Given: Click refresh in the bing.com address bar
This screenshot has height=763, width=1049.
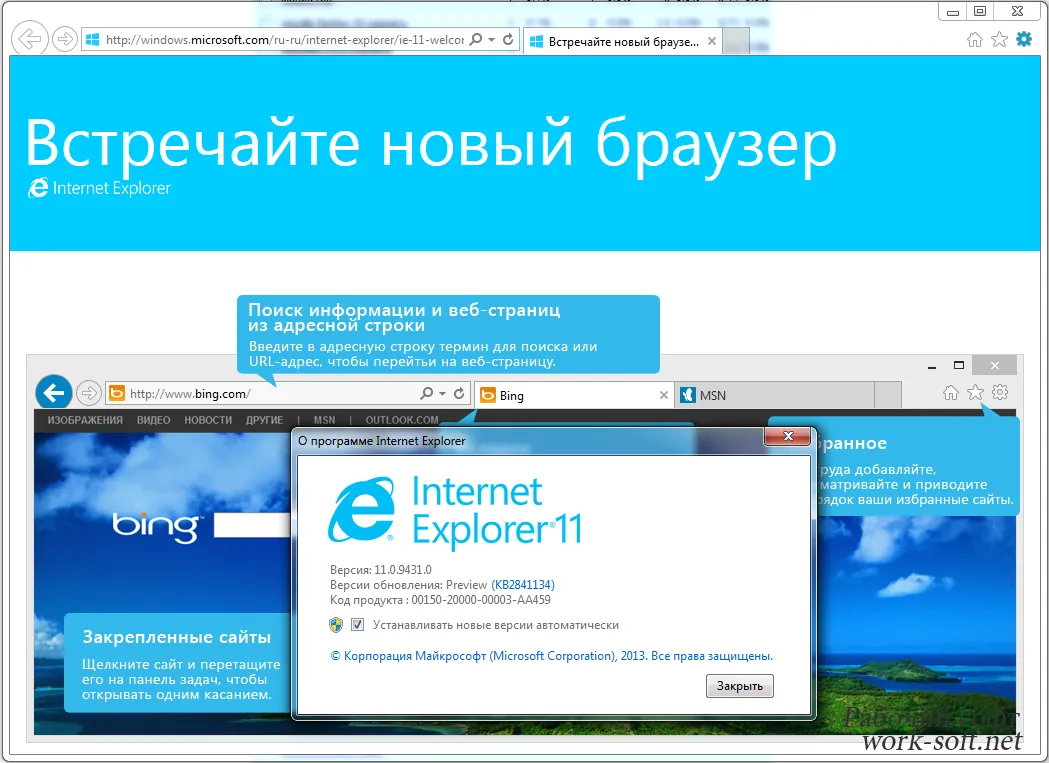Looking at the screenshot, I should click(459, 394).
